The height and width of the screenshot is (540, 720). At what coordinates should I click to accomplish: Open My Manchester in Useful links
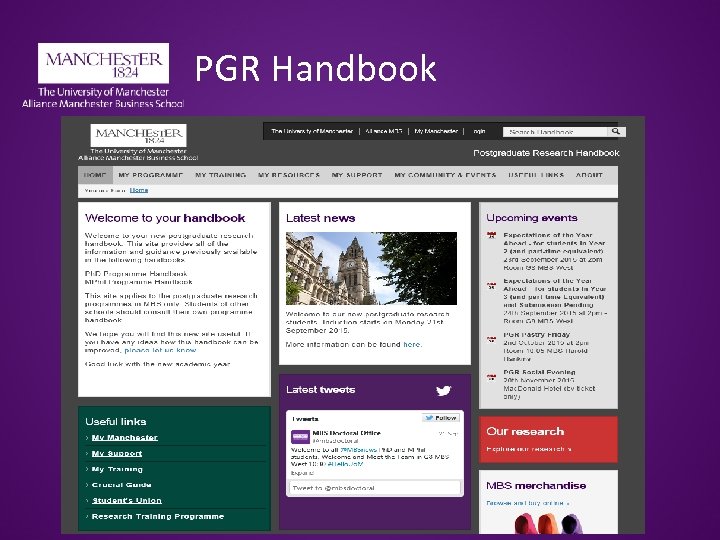(x=124, y=438)
